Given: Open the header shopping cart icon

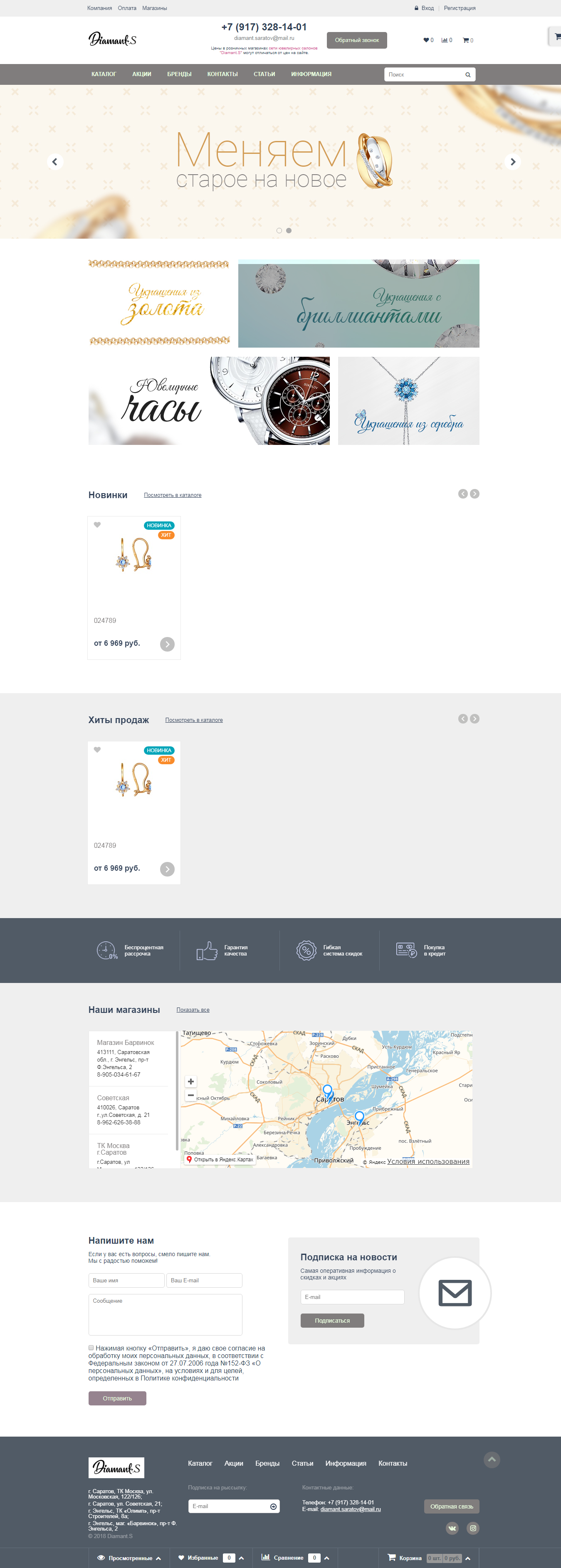Looking at the screenshot, I should pos(465,40).
